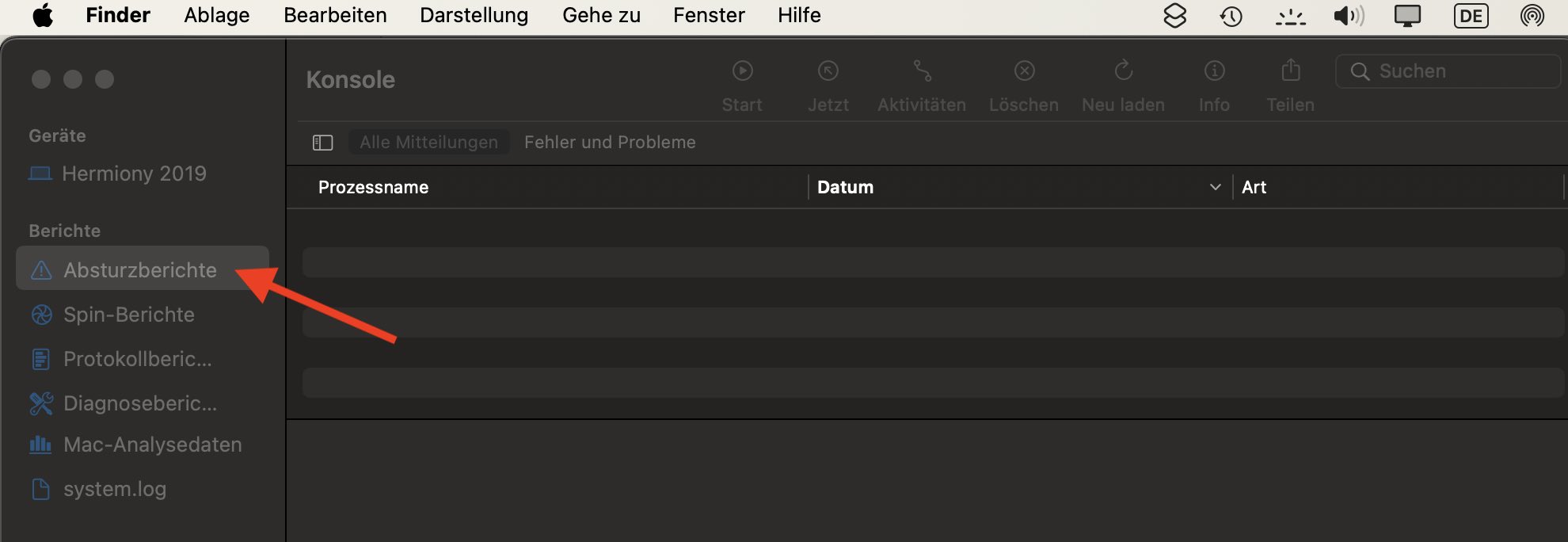The image size is (1568, 542).
Task: Click the Jetzt (Now) toolbar icon
Action: [x=828, y=71]
